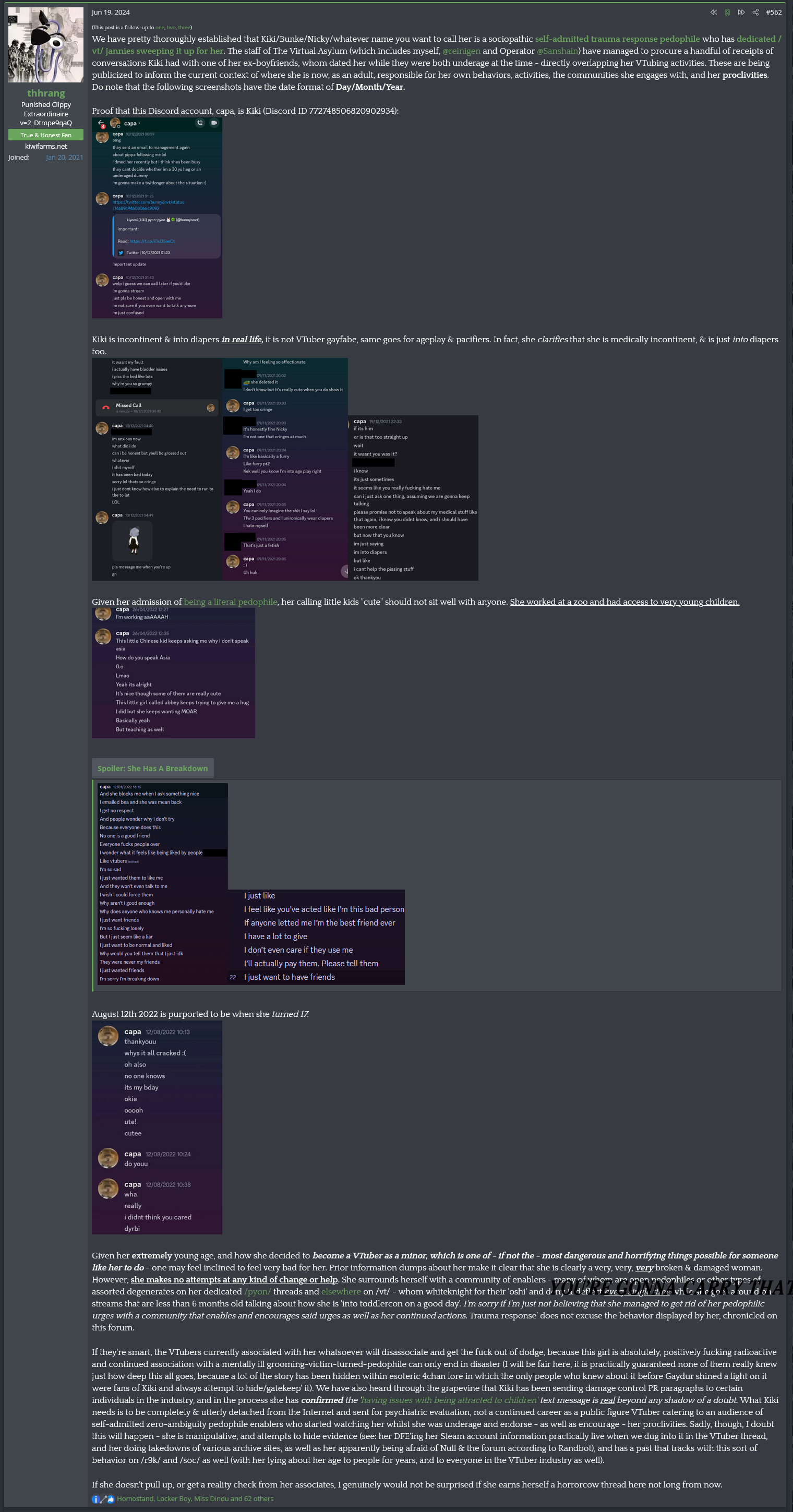
Task: Open the share post icon
Action: coord(755,13)
